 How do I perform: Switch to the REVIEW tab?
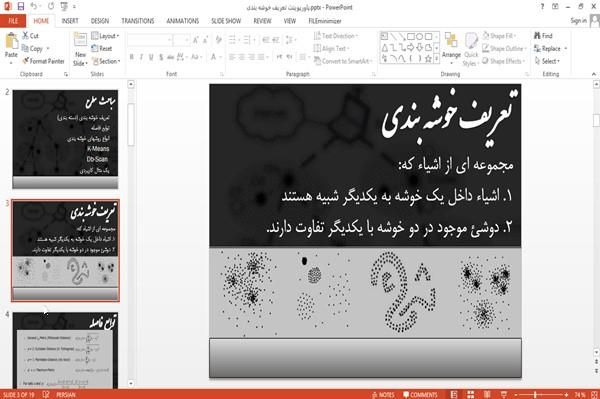point(262,21)
